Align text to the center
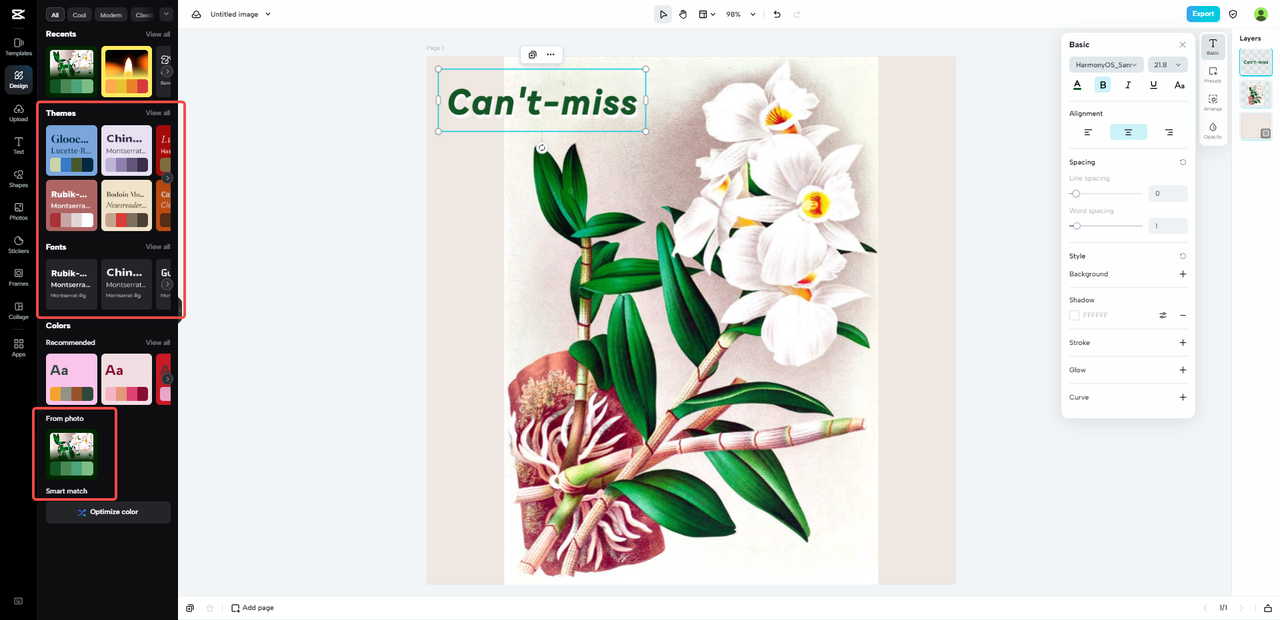 pyautogui.click(x=1128, y=132)
